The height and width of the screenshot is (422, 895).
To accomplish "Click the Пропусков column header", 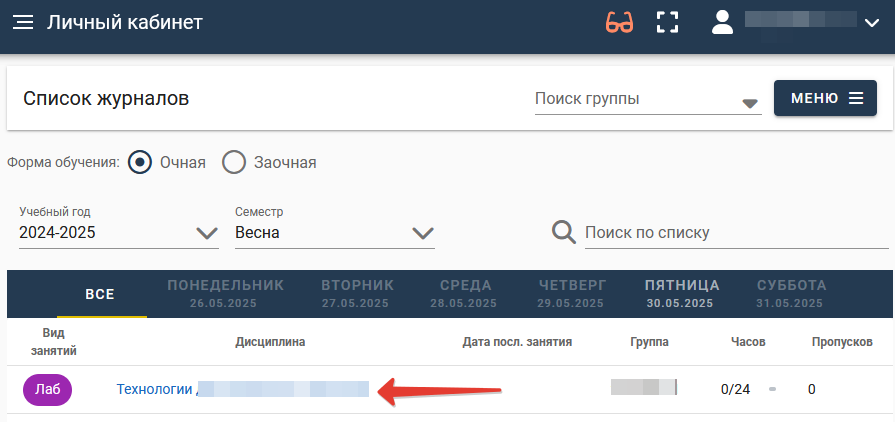I will click(842, 342).
